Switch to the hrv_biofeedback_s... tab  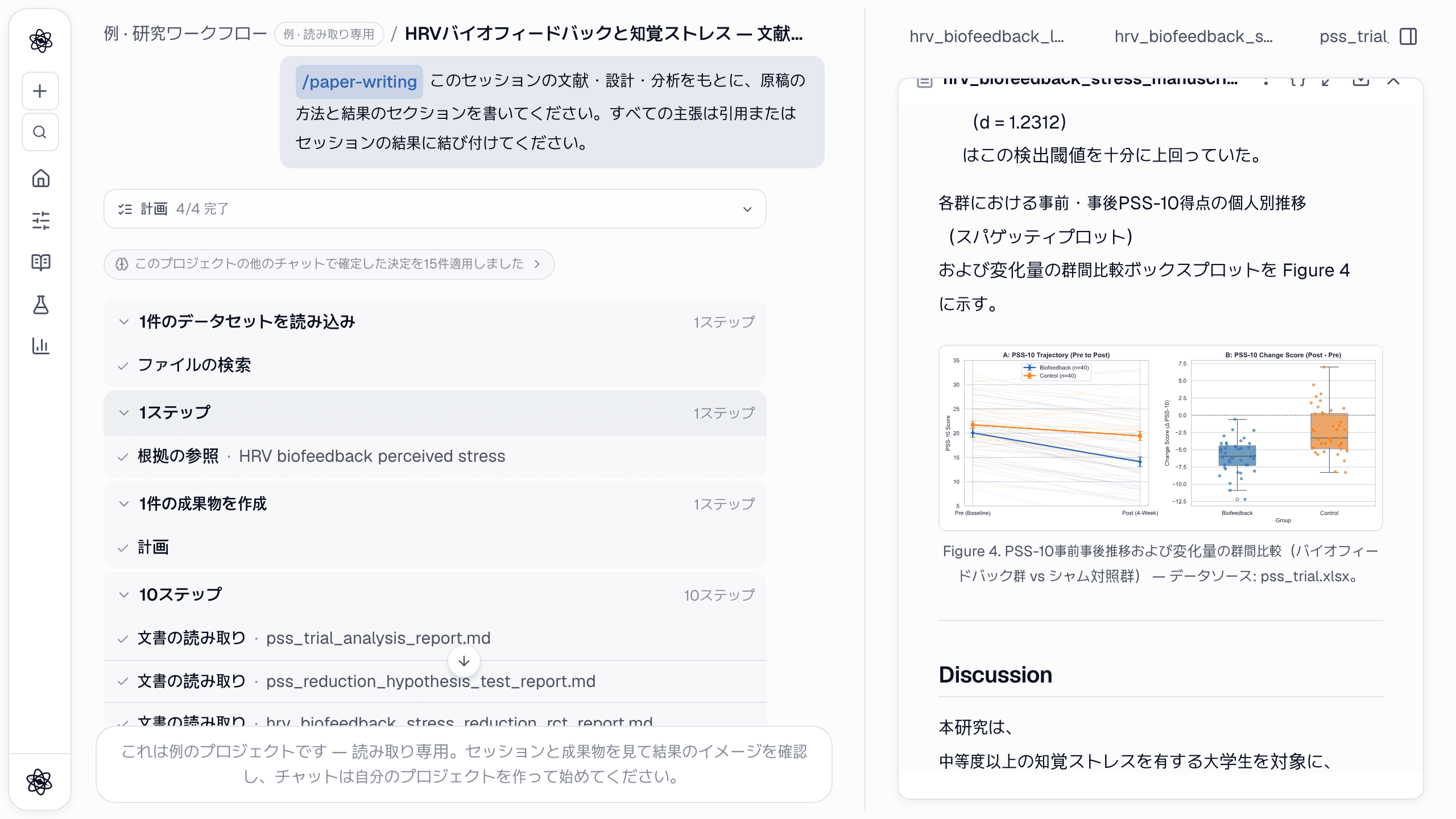point(1194,36)
